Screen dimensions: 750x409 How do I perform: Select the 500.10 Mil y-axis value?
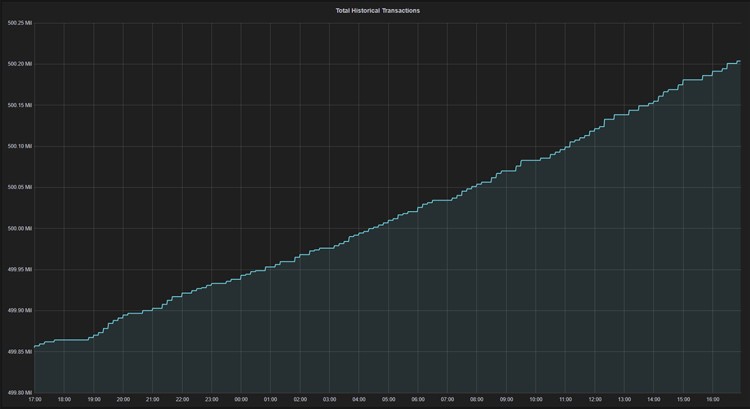[19, 146]
